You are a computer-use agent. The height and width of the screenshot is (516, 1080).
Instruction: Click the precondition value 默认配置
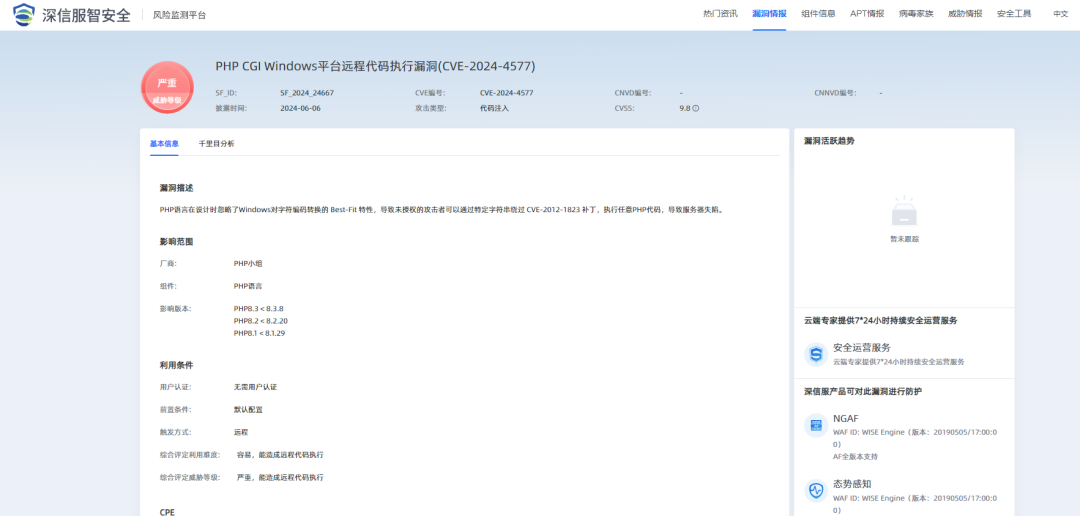pyautogui.click(x=248, y=410)
